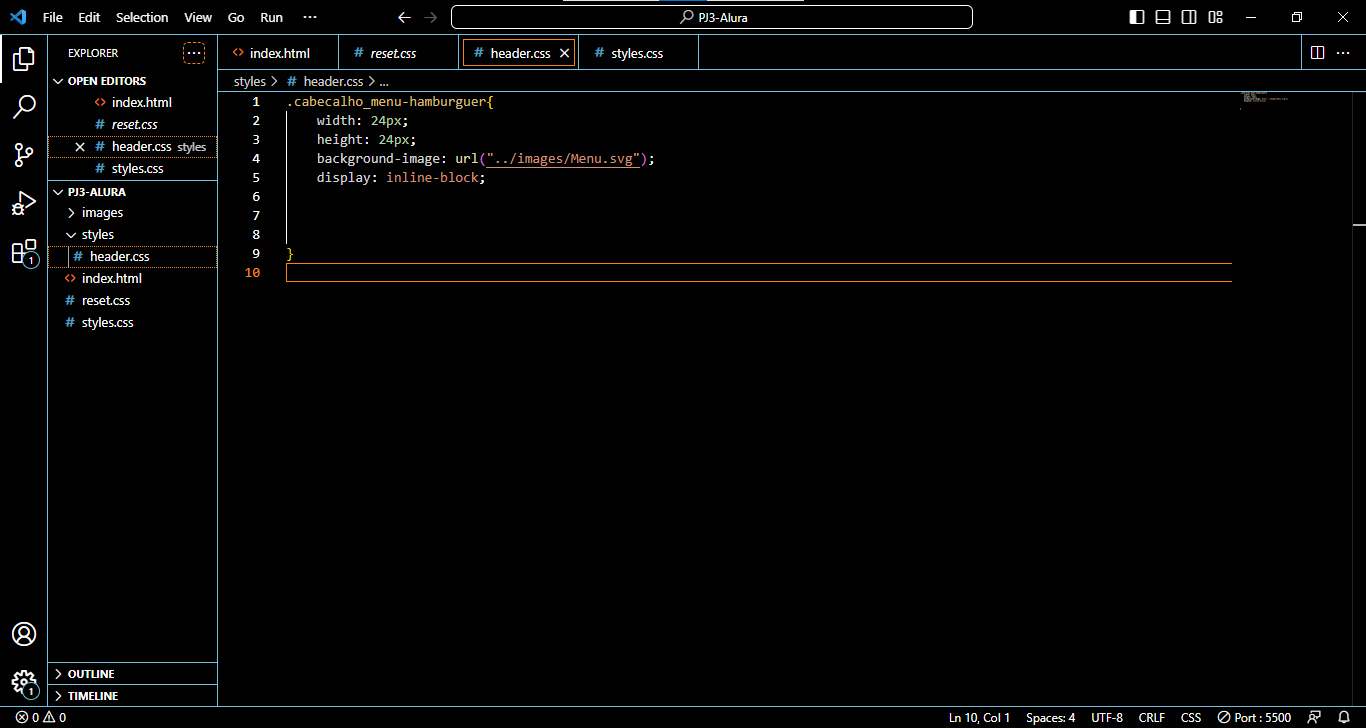Open notifications bell in status bar
This screenshot has width=1366, height=728.
[1343, 717]
